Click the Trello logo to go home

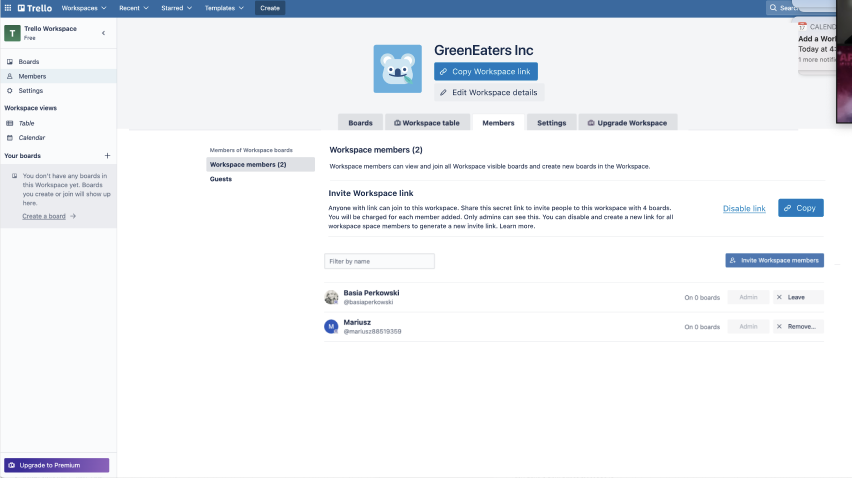click(x=35, y=8)
